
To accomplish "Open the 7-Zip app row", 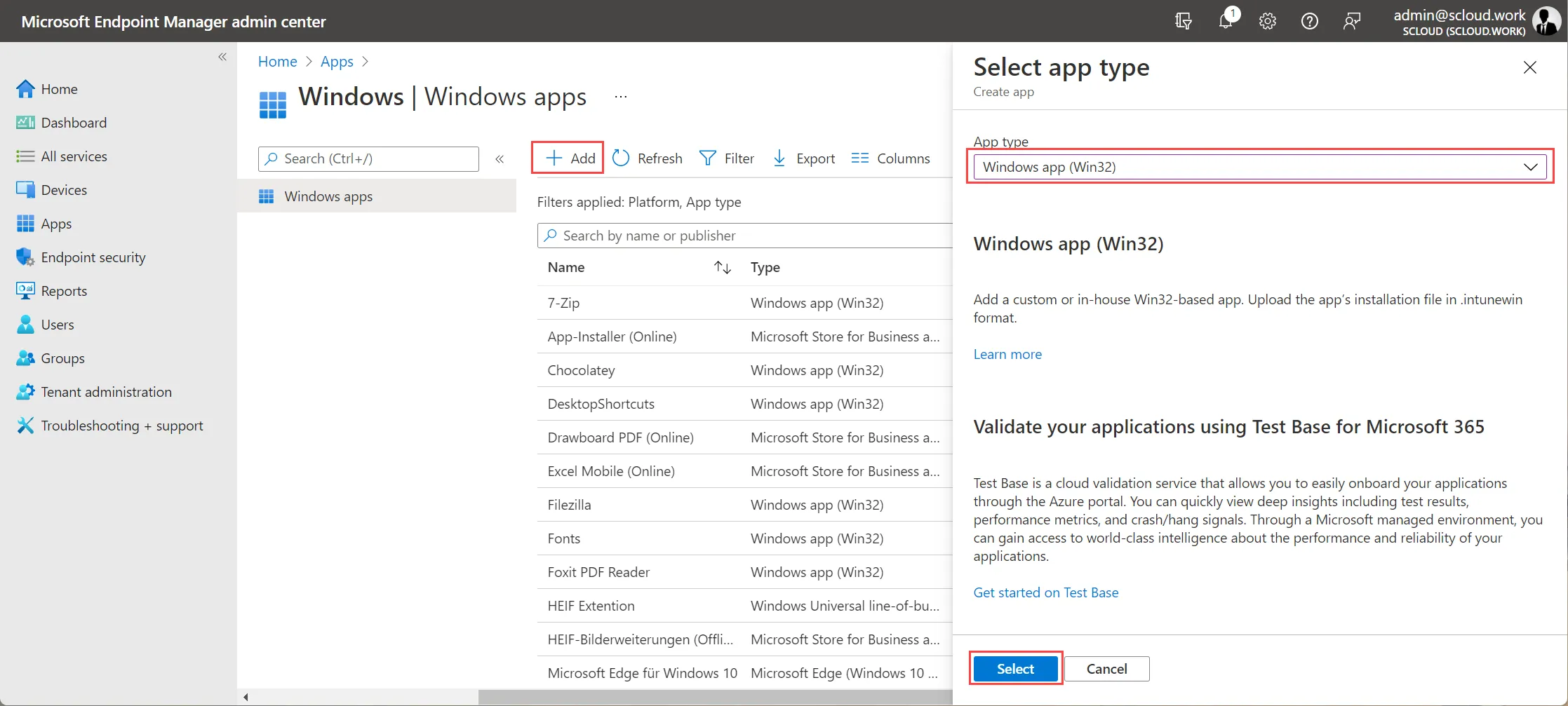I will [x=745, y=303].
